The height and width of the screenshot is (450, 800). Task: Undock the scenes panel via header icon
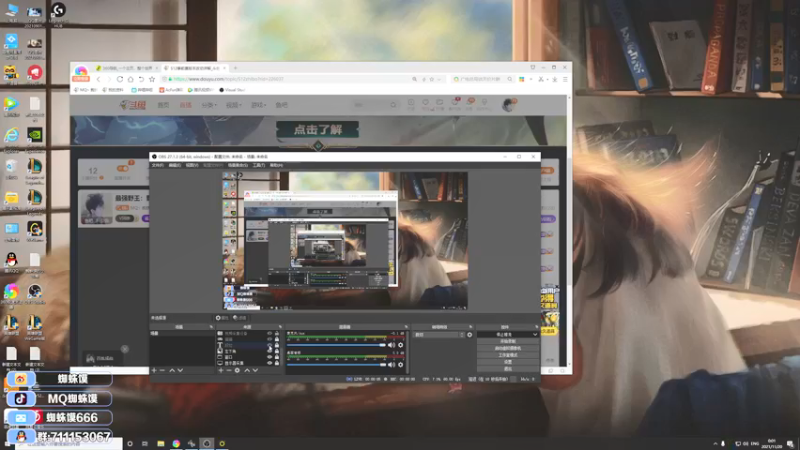pos(211,327)
